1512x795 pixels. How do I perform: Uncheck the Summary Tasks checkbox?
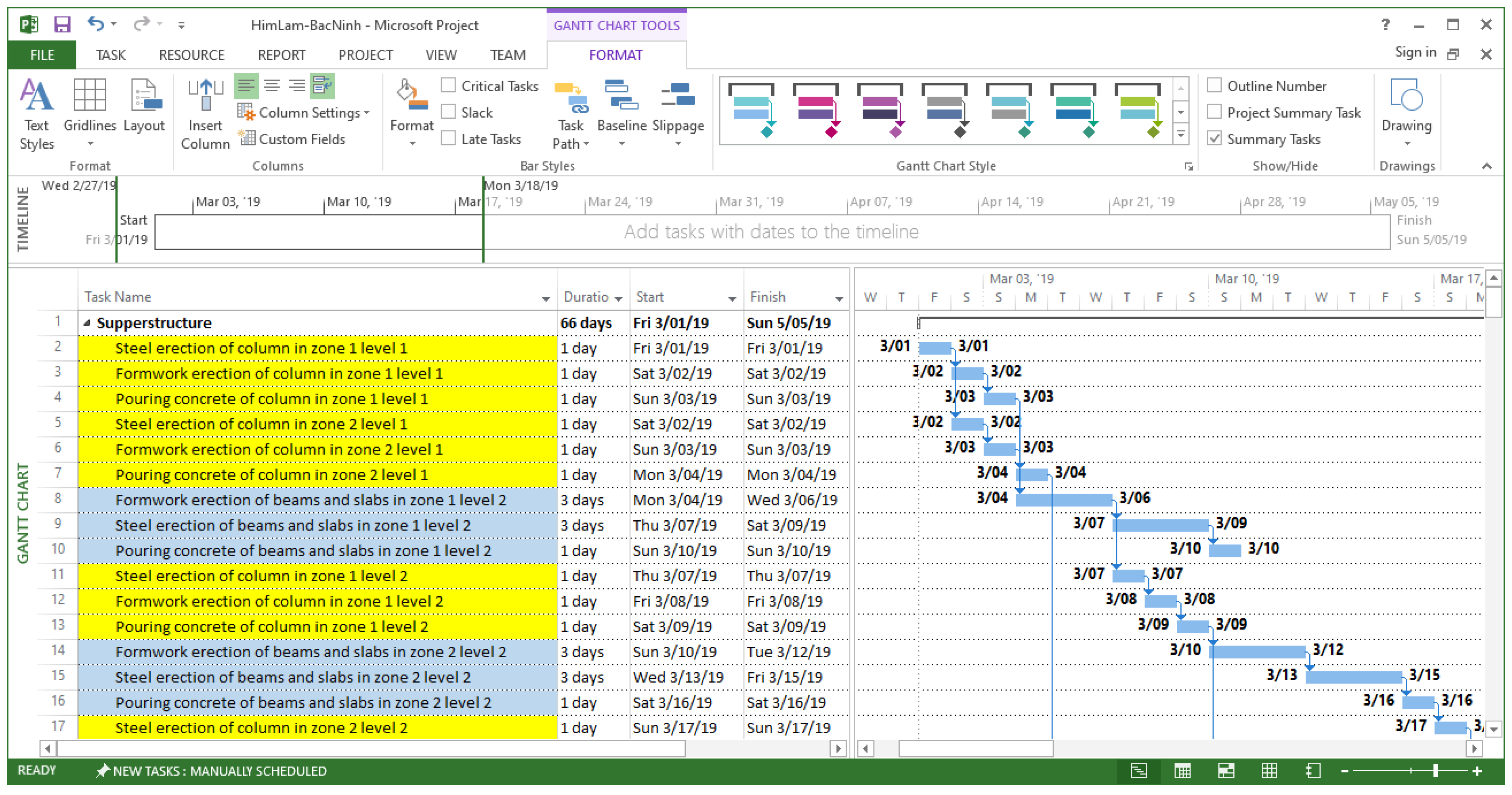pyautogui.click(x=1214, y=139)
